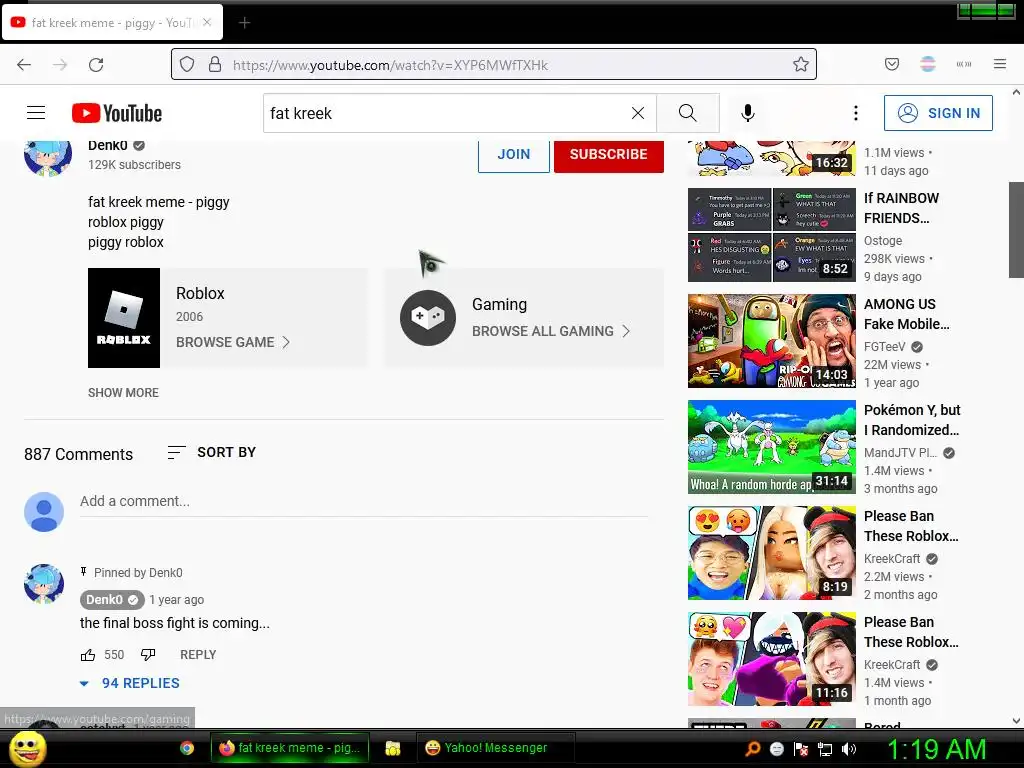Open Pokémon Y Randomized video thumbnail

tap(772, 447)
